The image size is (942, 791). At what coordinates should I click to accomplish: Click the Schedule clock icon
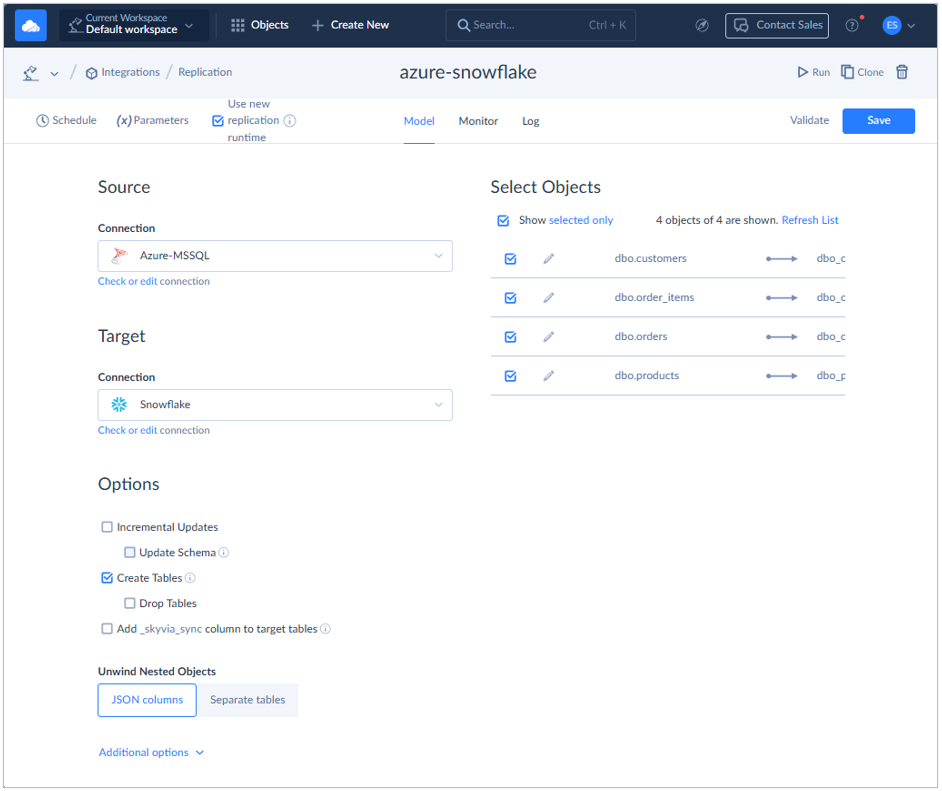coord(42,121)
